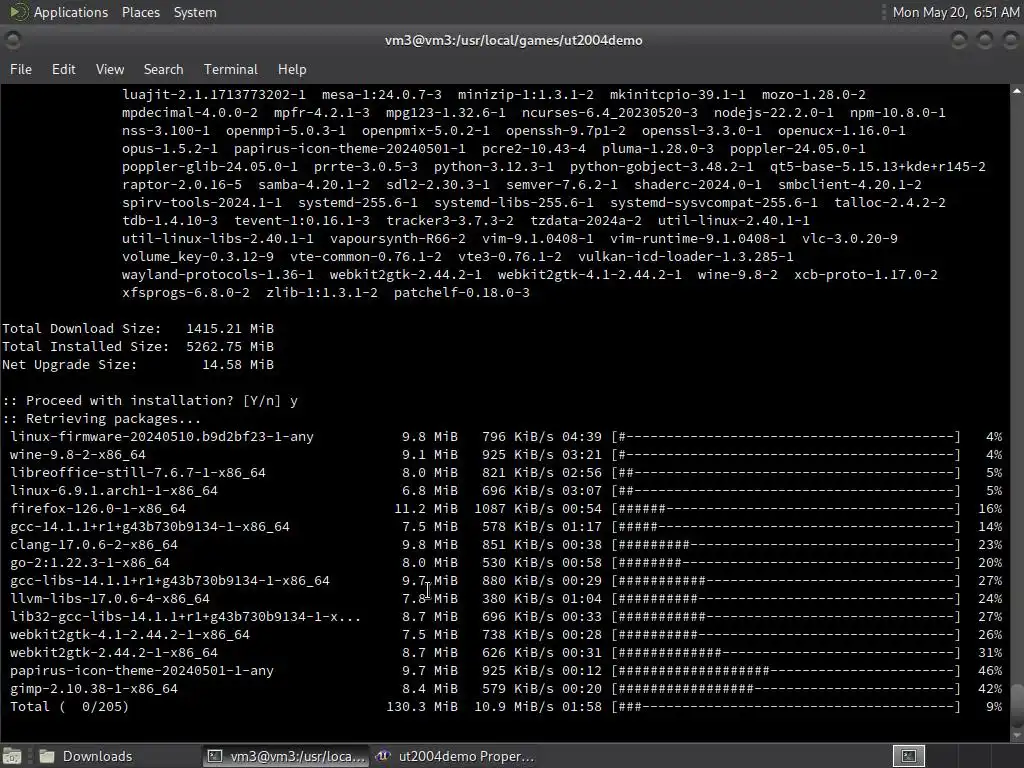The width and height of the screenshot is (1024, 768).
Task: Click the Total ( 0/205) progress line
Action: point(505,706)
